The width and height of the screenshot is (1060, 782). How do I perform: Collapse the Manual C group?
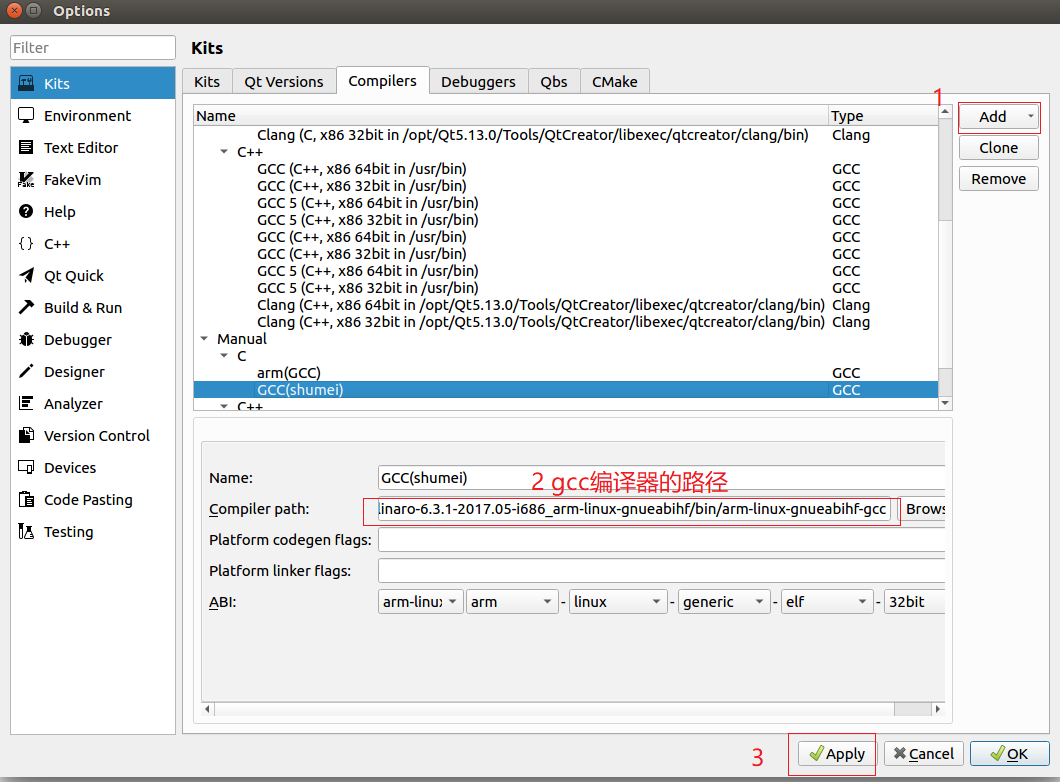click(224, 356)
